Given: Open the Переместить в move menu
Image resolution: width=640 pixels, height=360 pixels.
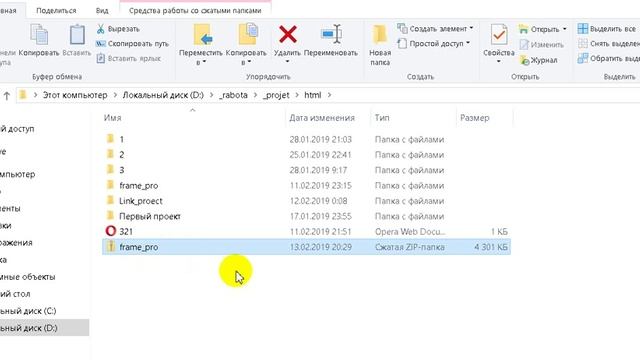Looking at the screenshot, I should (201, 45).
